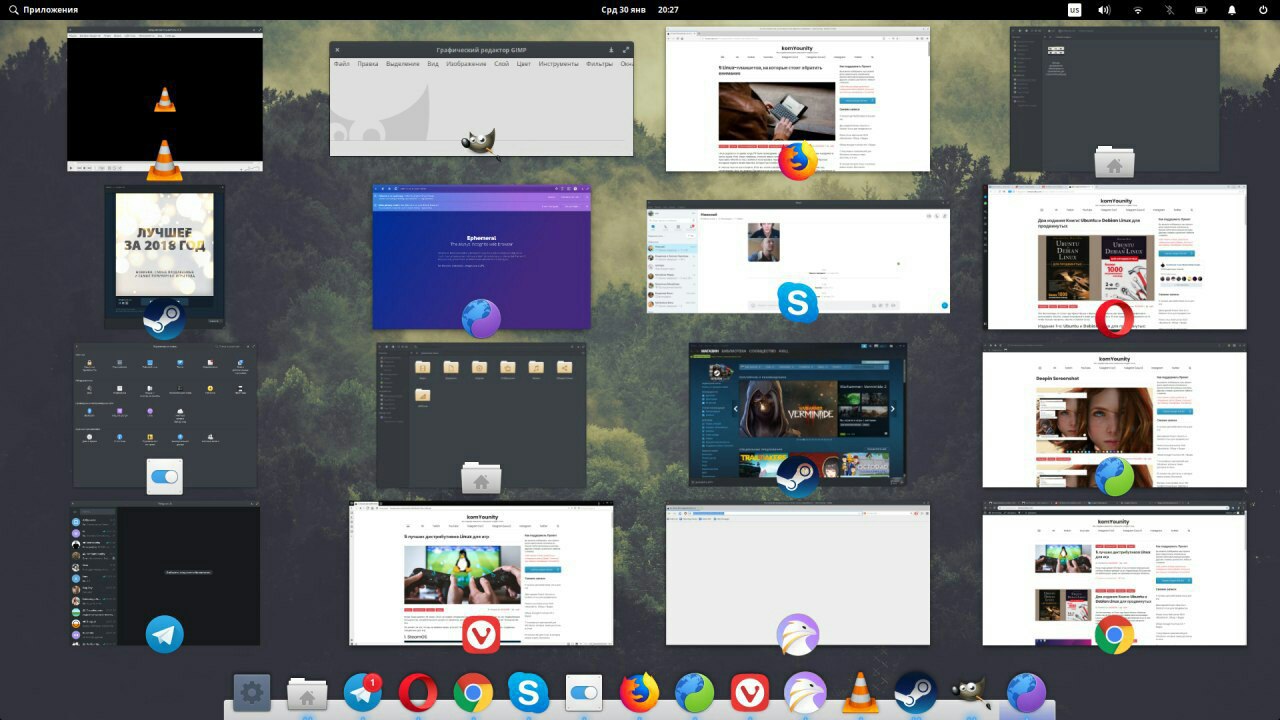The height and width of the screenshot is (720, 1280).
Task: Open the Wi-Fi network indicator
Action: click(1137, 9)
